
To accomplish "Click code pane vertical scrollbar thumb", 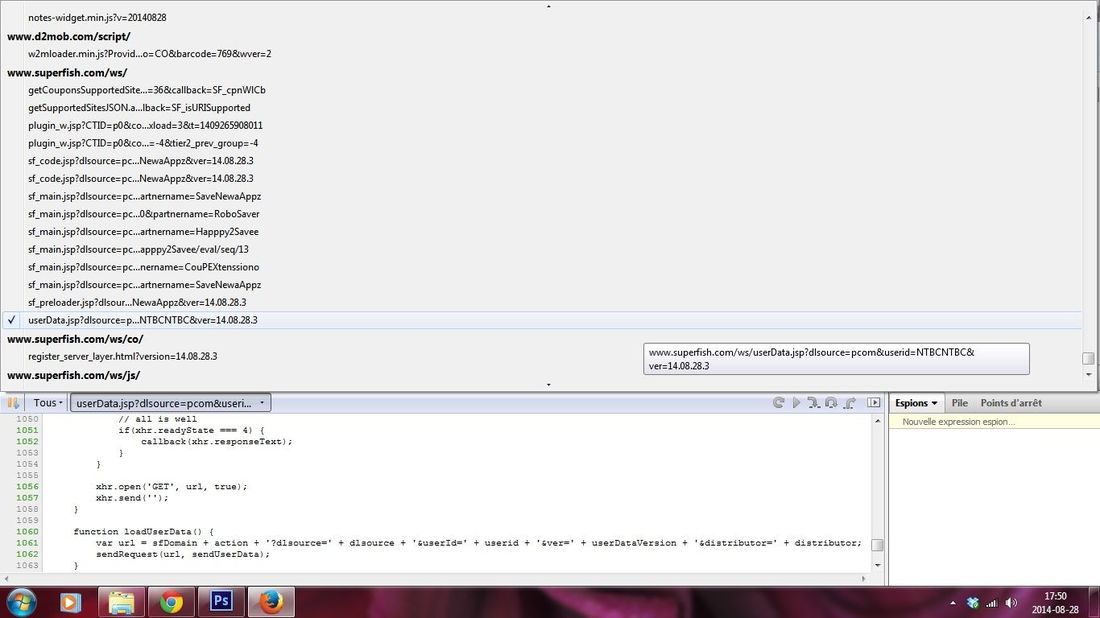I will pos(877,545).
